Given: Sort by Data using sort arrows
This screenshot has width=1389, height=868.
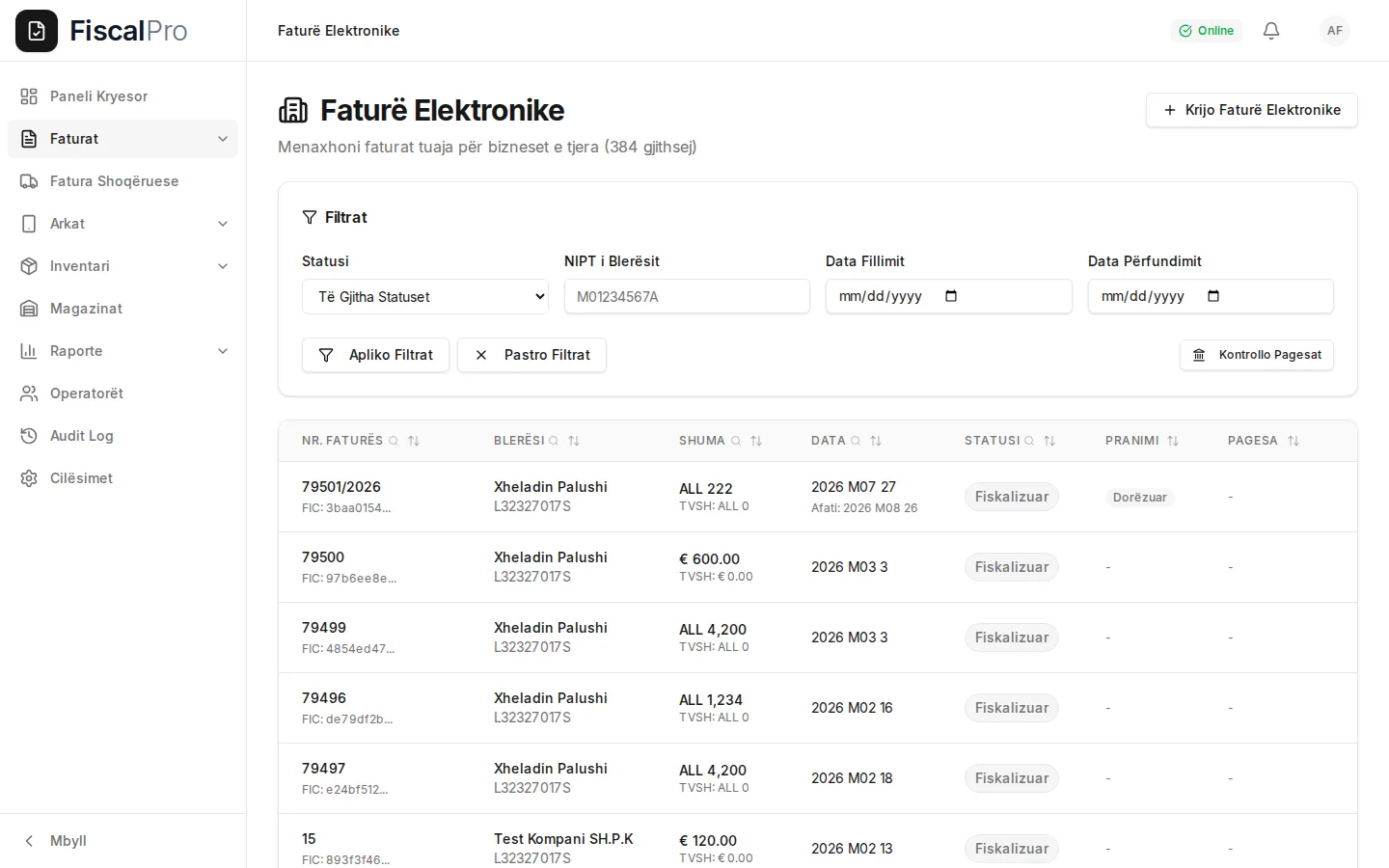Looking at the screenshot, I should (876, 441).
